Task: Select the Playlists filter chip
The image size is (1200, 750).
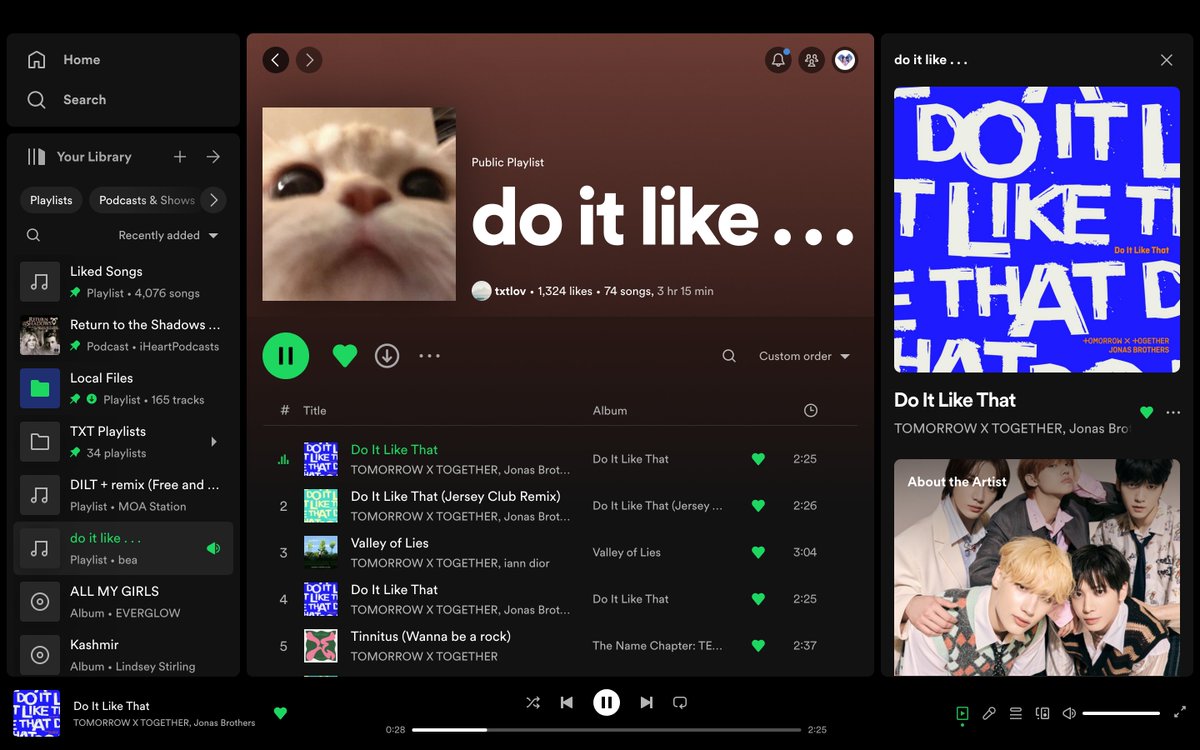Action: click(51, 200)
